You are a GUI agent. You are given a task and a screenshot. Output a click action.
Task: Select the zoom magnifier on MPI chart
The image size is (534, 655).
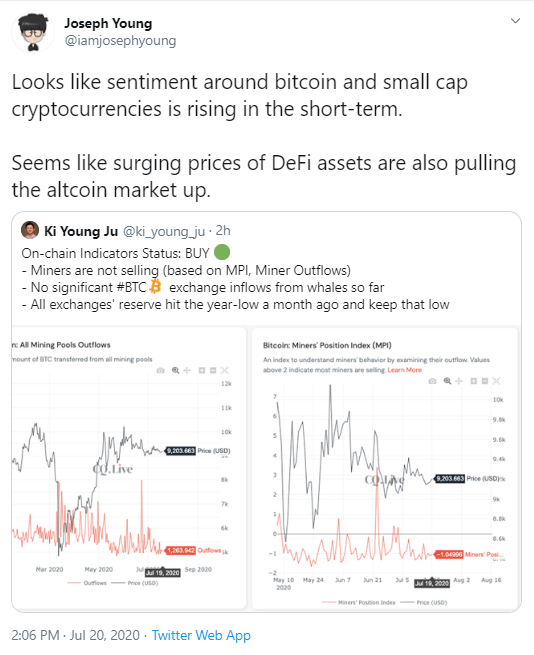coord(448,381)
